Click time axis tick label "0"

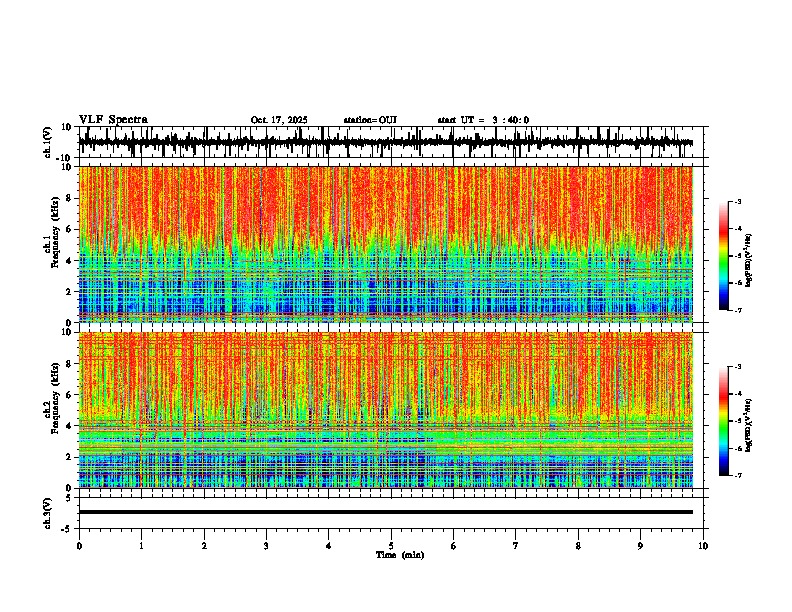[79, 546]
